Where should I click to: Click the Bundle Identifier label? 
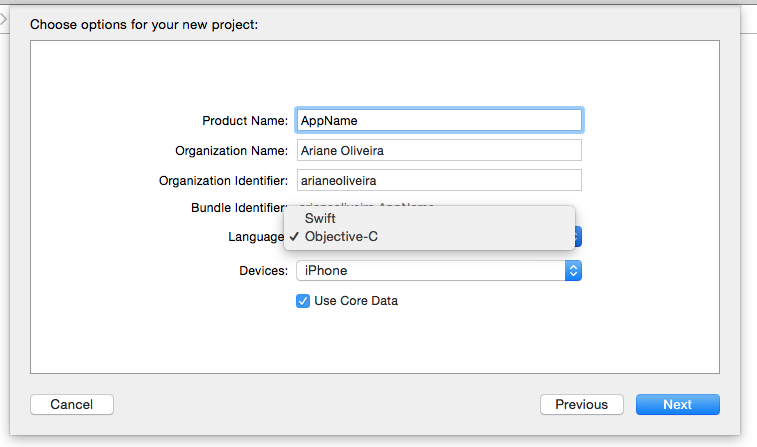click(239, 208)
